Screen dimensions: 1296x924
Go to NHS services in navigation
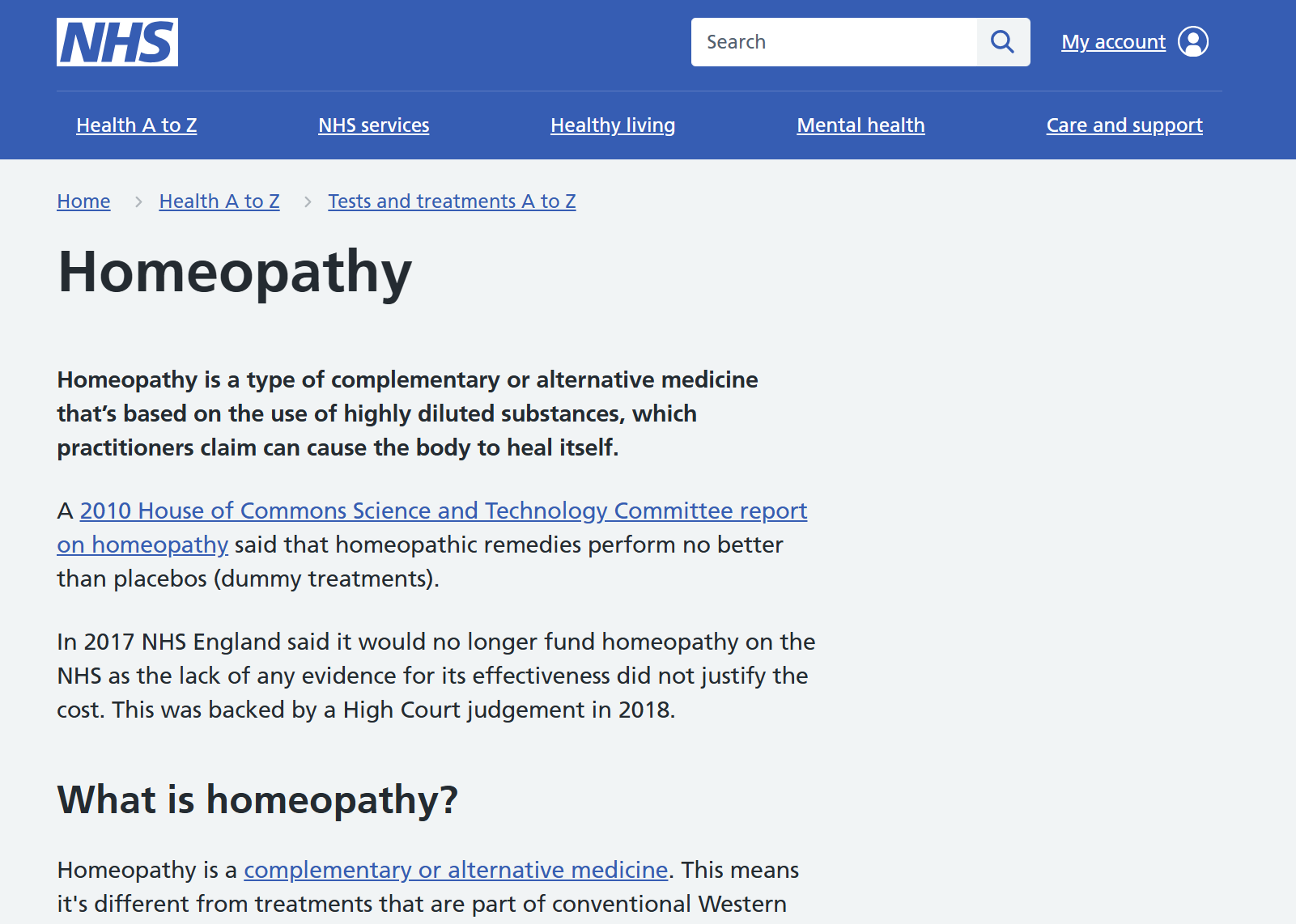click(x=374, y=125)
